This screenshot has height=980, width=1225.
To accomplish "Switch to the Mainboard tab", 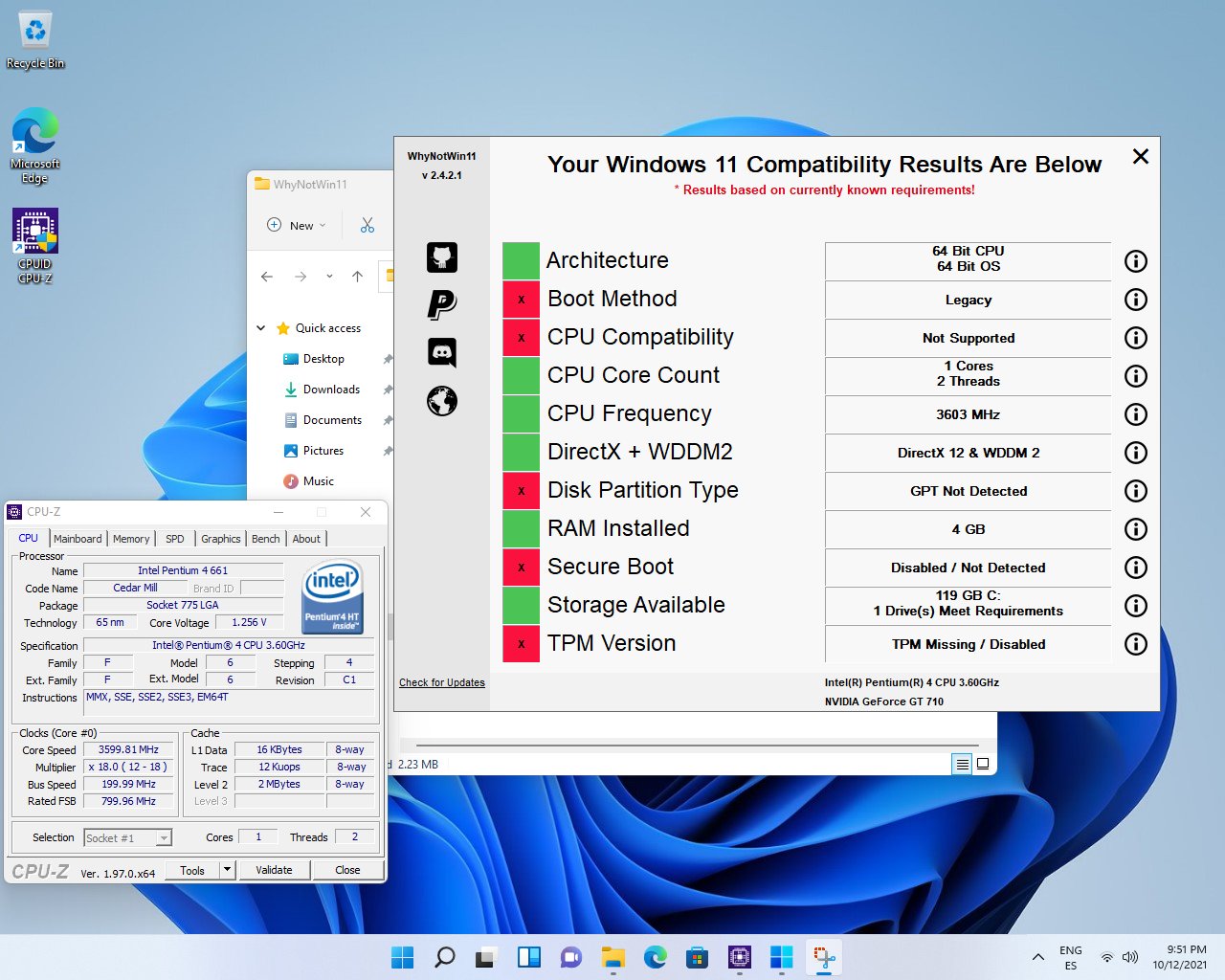I will (78, 539).
